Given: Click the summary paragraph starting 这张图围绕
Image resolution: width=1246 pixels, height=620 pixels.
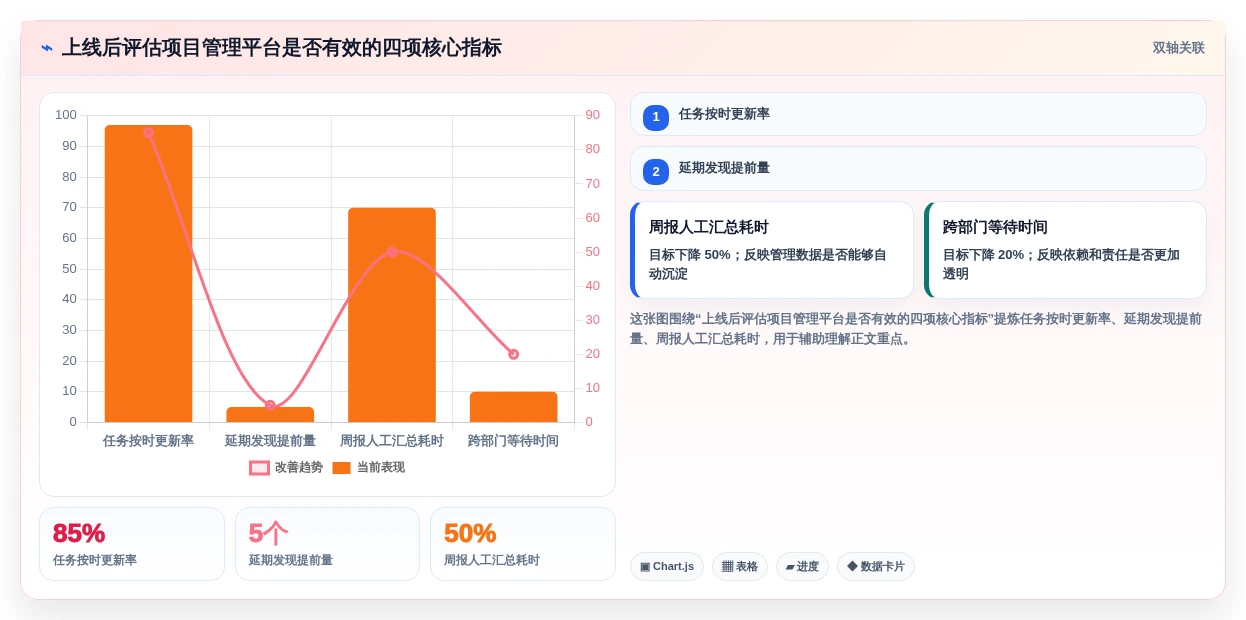Looking at the screenshot, I should [x=916, y=329].
